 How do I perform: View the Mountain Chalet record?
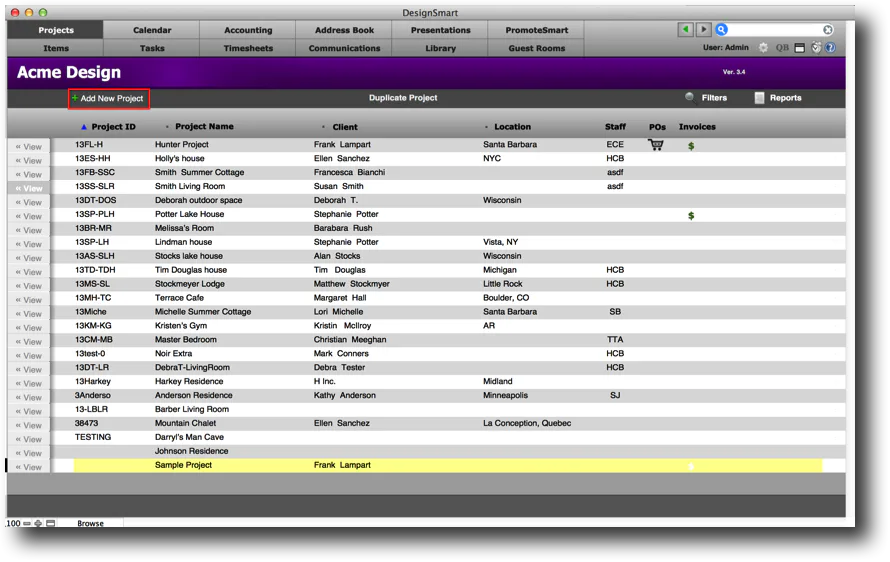click(29, 425)
